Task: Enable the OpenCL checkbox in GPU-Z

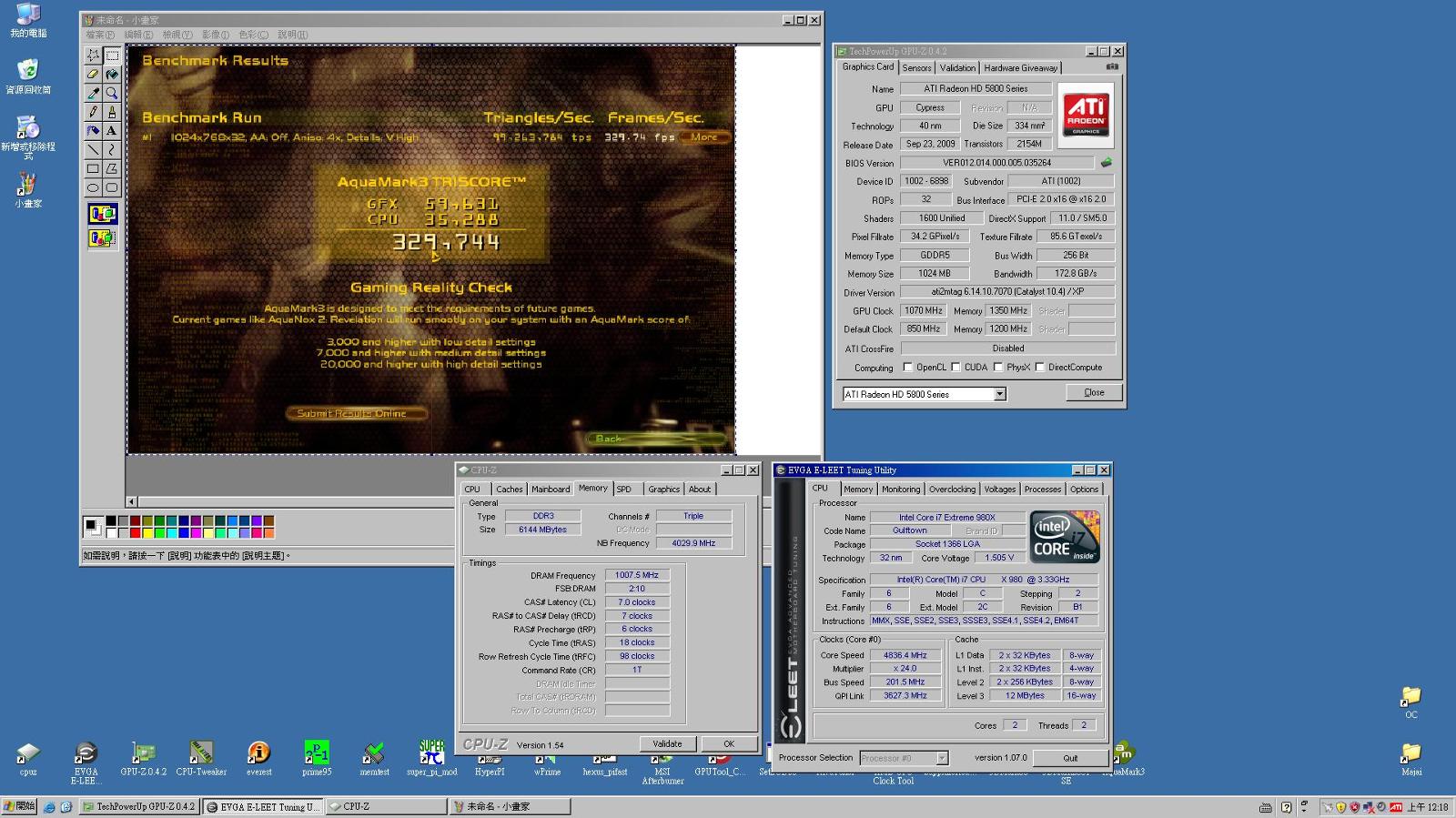Action: 907,368
